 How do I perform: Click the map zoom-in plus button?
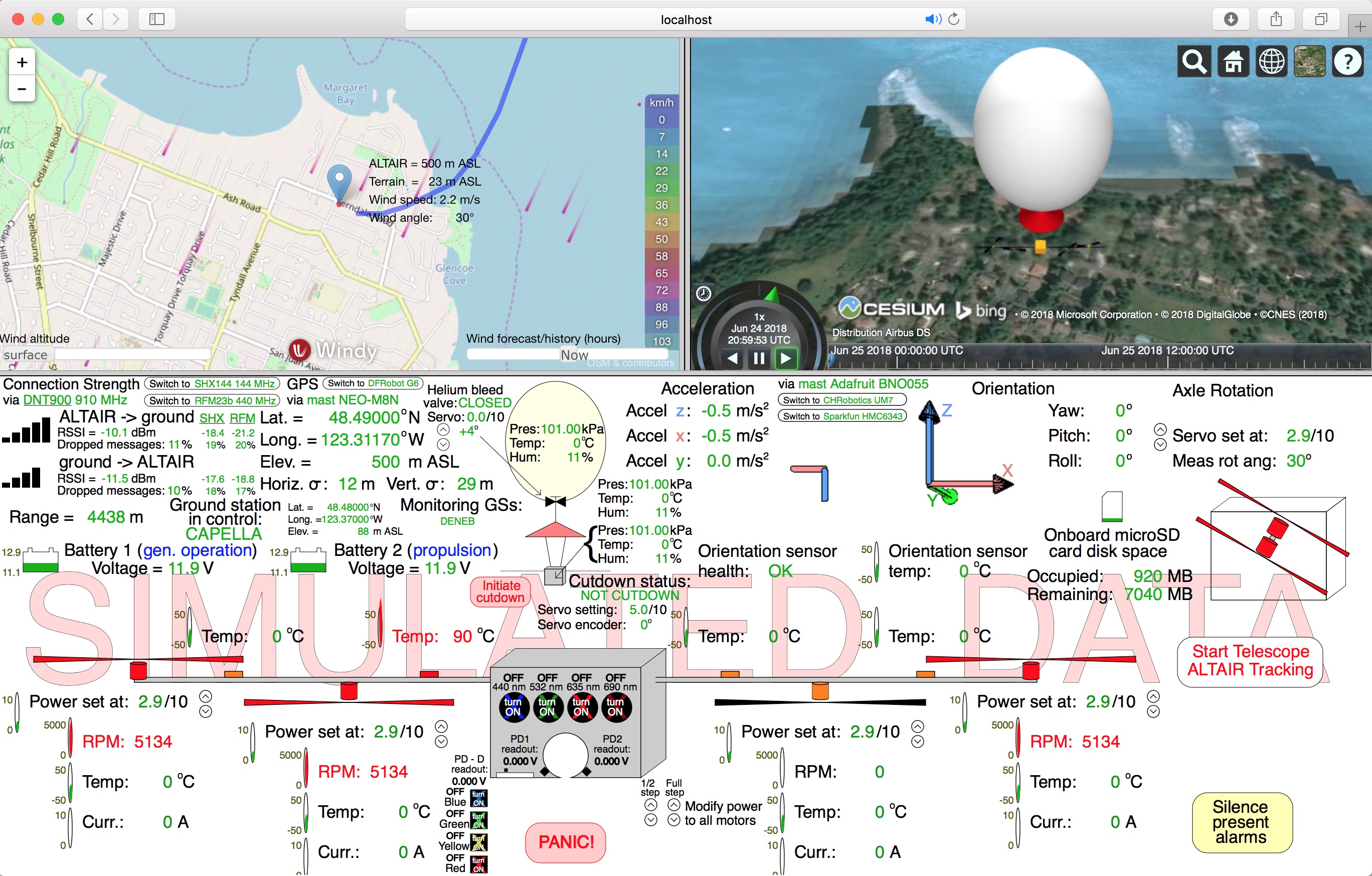[x=22, y=62]
